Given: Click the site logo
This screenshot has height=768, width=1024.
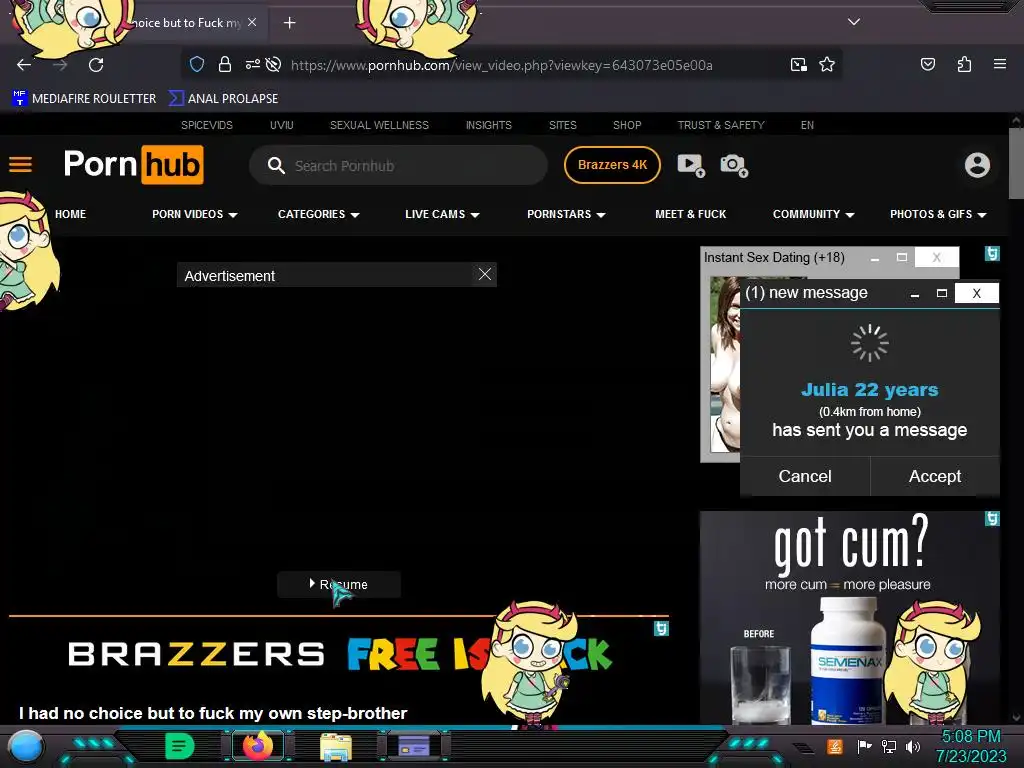Looking at the screenshot, I should 134,165.
